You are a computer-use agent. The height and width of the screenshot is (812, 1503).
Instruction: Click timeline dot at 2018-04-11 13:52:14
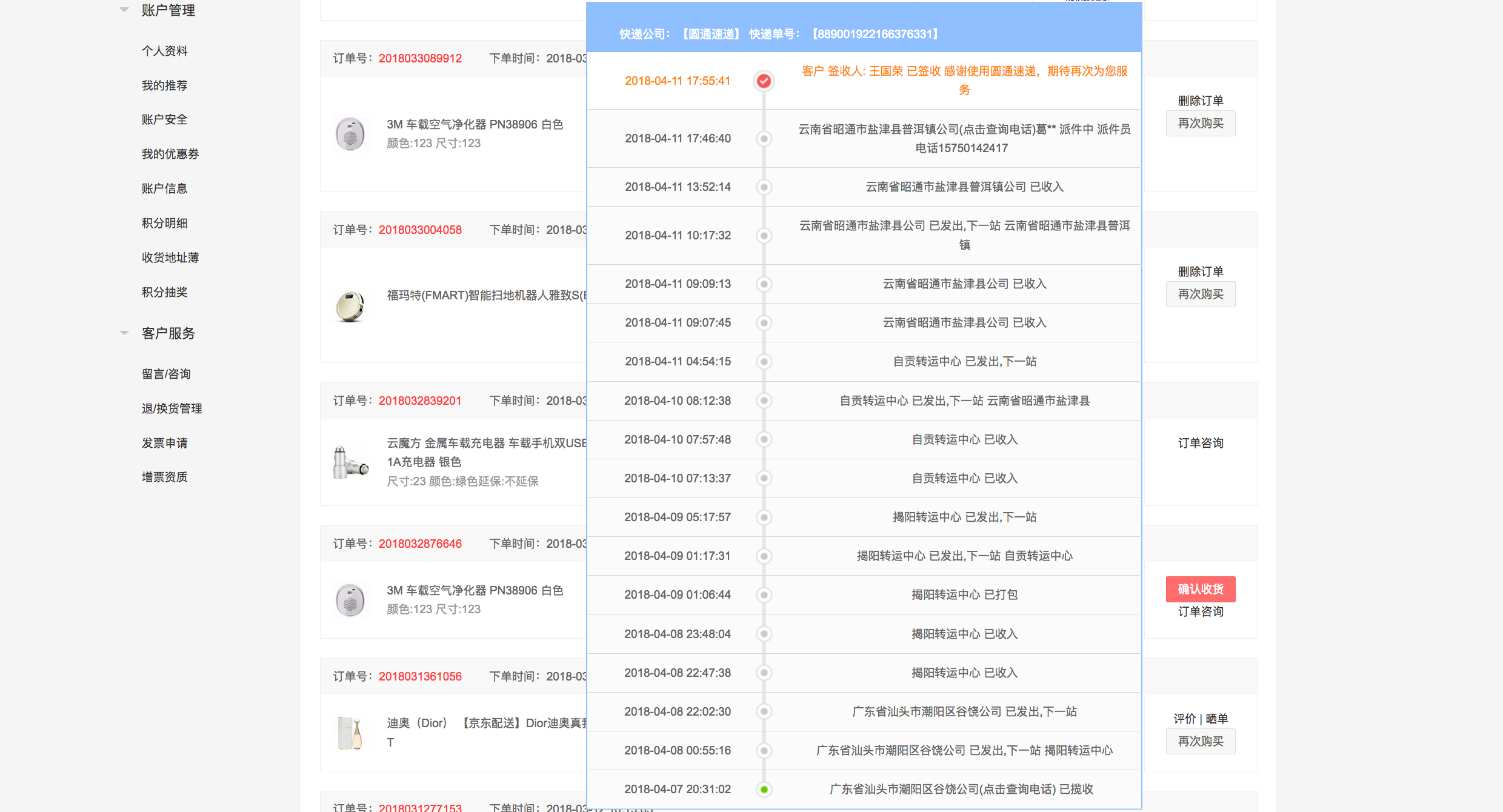pos(764,187)
